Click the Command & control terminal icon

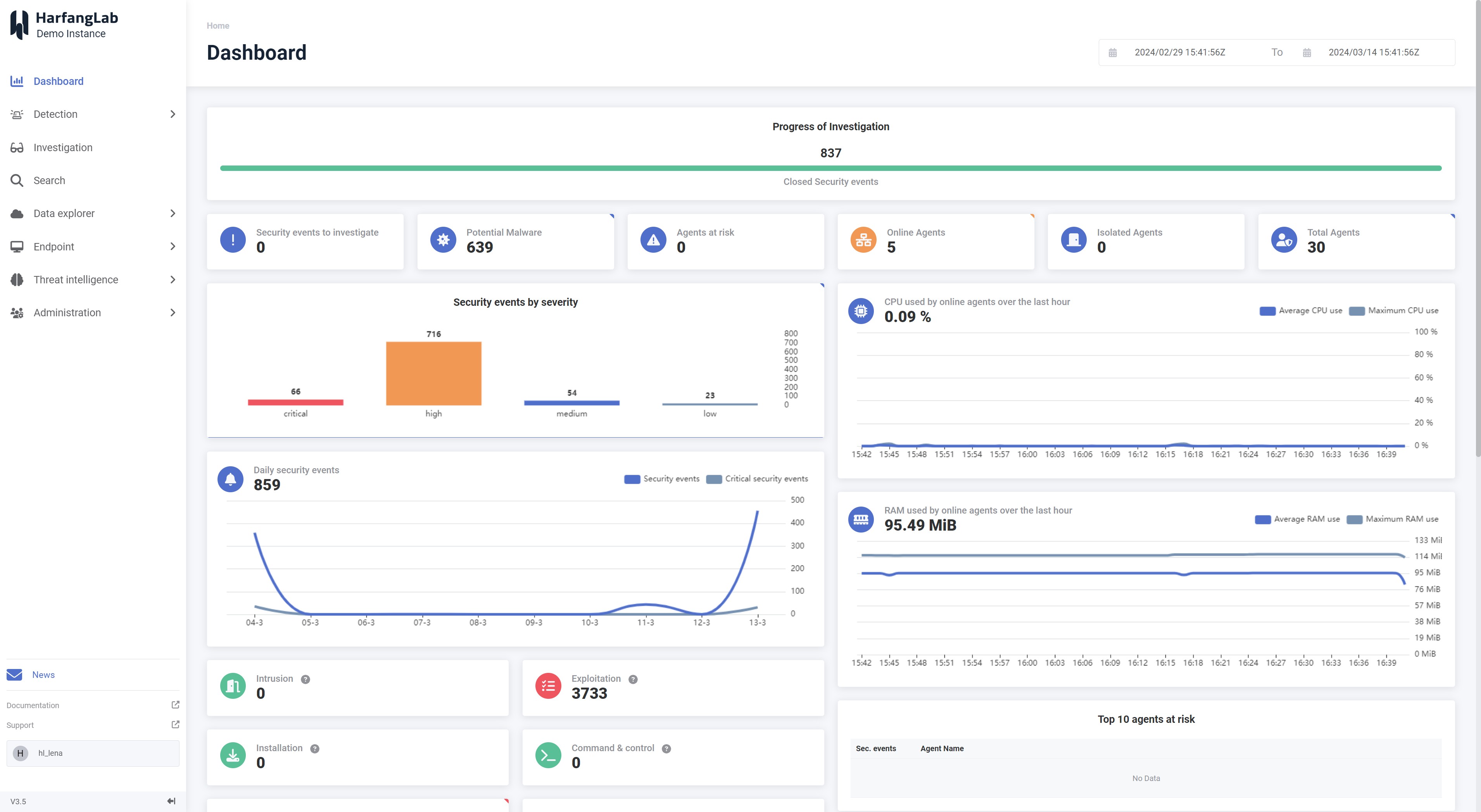point(548,756)
